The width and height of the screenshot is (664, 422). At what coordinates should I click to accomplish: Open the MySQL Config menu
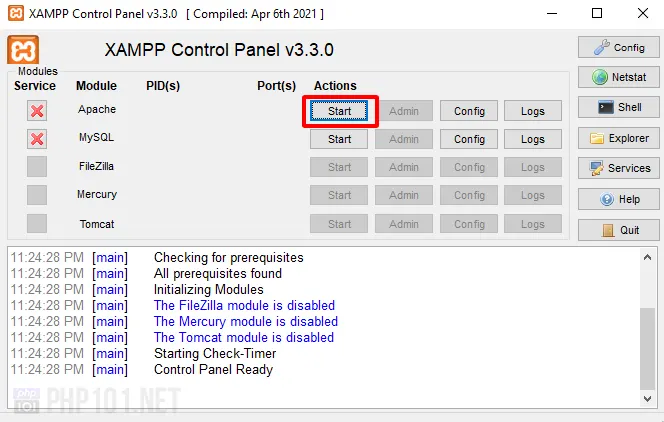(x=469, y=139)
